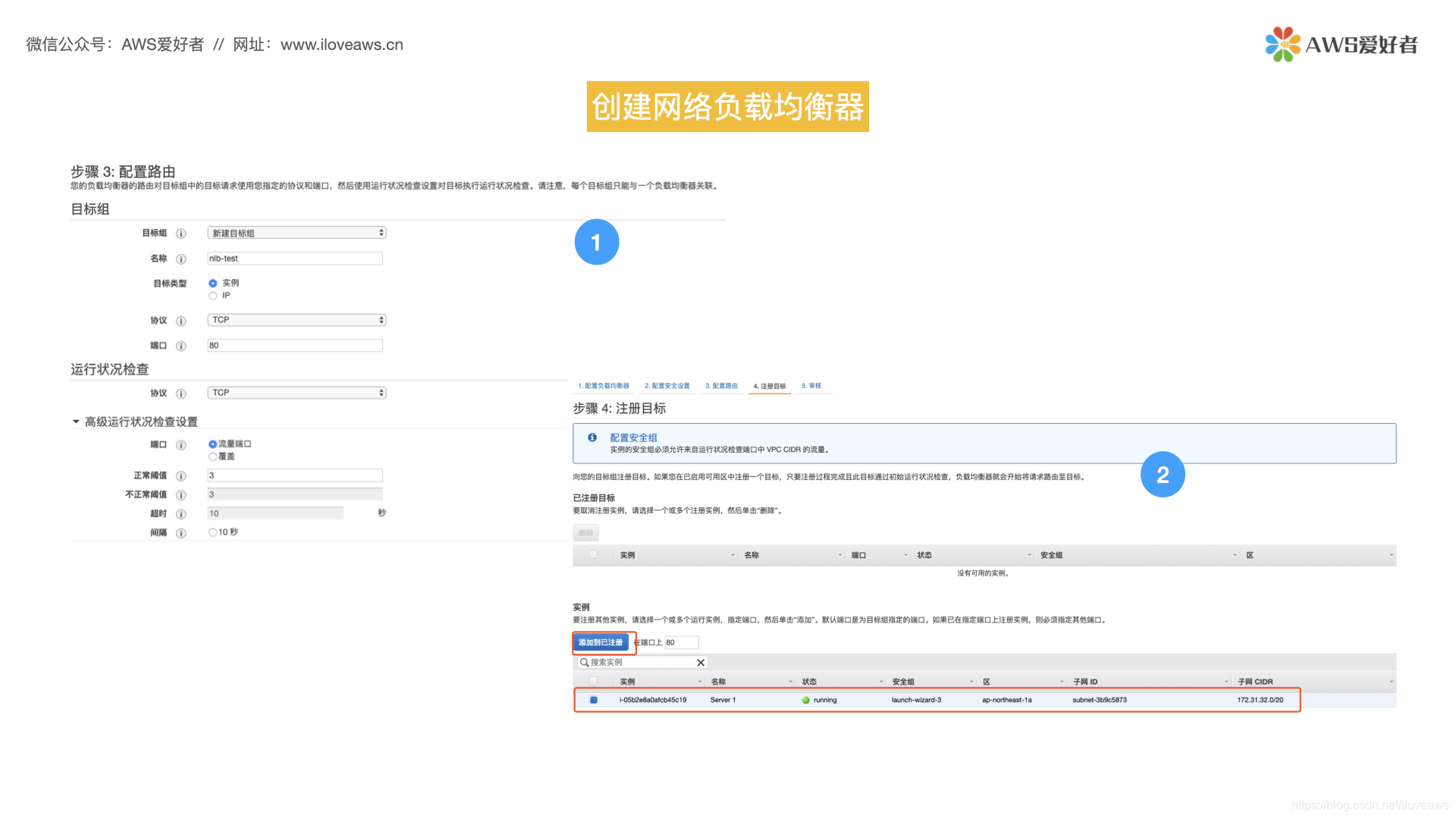Click the 正常阈值 input field
Viewport: 1456px width, 819px height.
click(x=295, y=475)
